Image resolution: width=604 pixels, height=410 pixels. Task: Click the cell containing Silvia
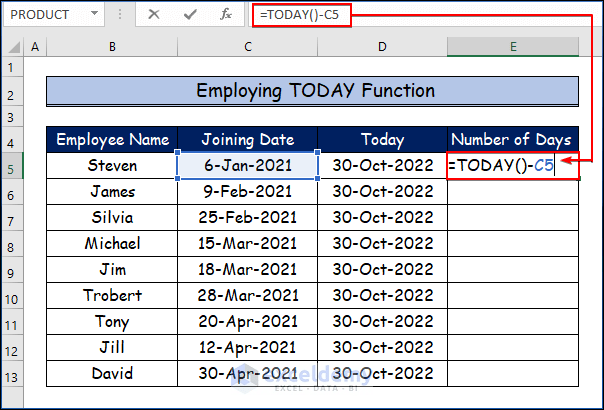(x=112, y=218)
